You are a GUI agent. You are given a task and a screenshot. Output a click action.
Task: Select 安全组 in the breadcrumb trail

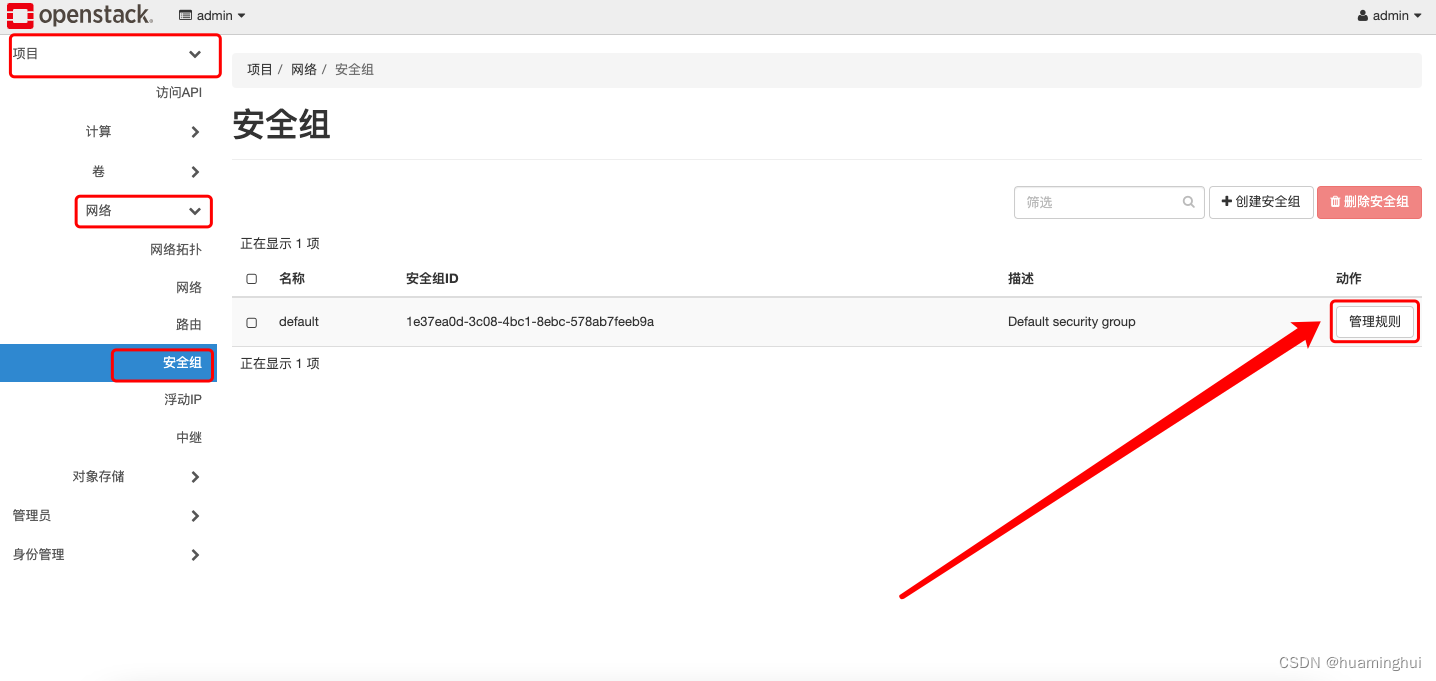click(x=354, y=69)
